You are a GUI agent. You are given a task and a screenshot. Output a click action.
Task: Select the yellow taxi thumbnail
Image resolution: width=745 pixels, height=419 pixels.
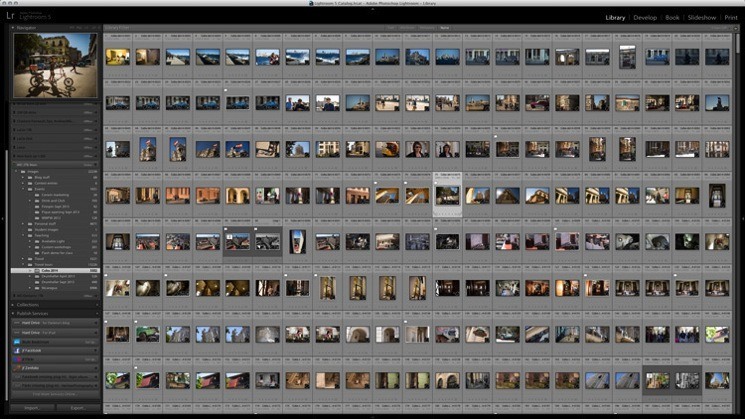(387, 149)
